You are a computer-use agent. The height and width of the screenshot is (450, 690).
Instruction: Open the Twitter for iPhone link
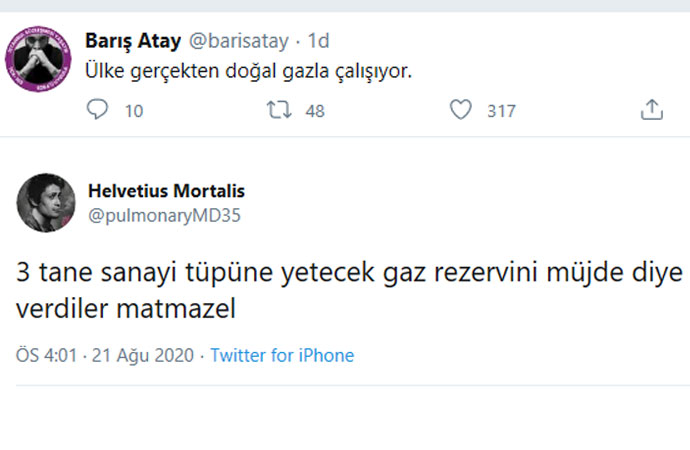pos(282,355)
